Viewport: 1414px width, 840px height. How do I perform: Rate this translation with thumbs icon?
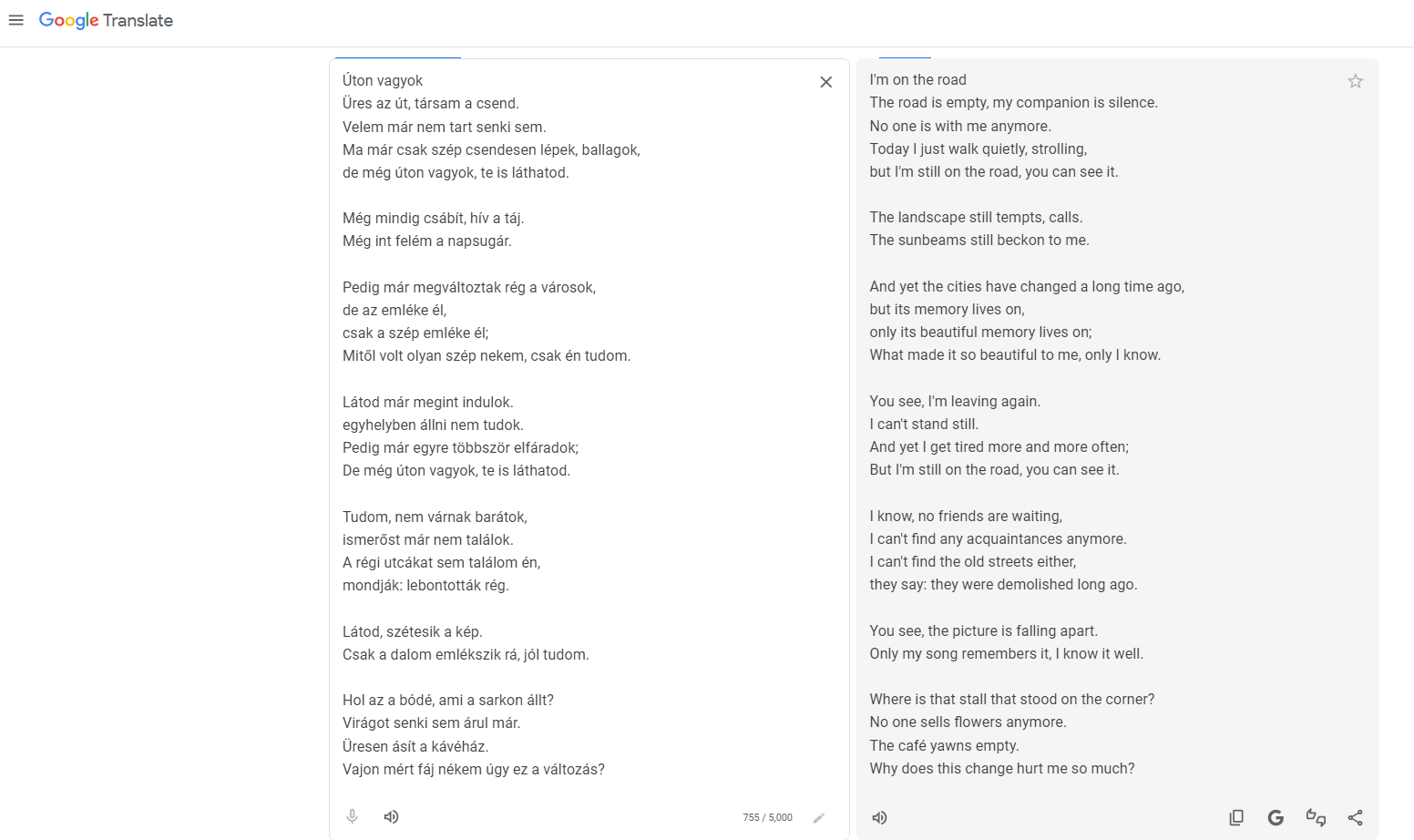pyautogui.click(x=1316, y=817)
